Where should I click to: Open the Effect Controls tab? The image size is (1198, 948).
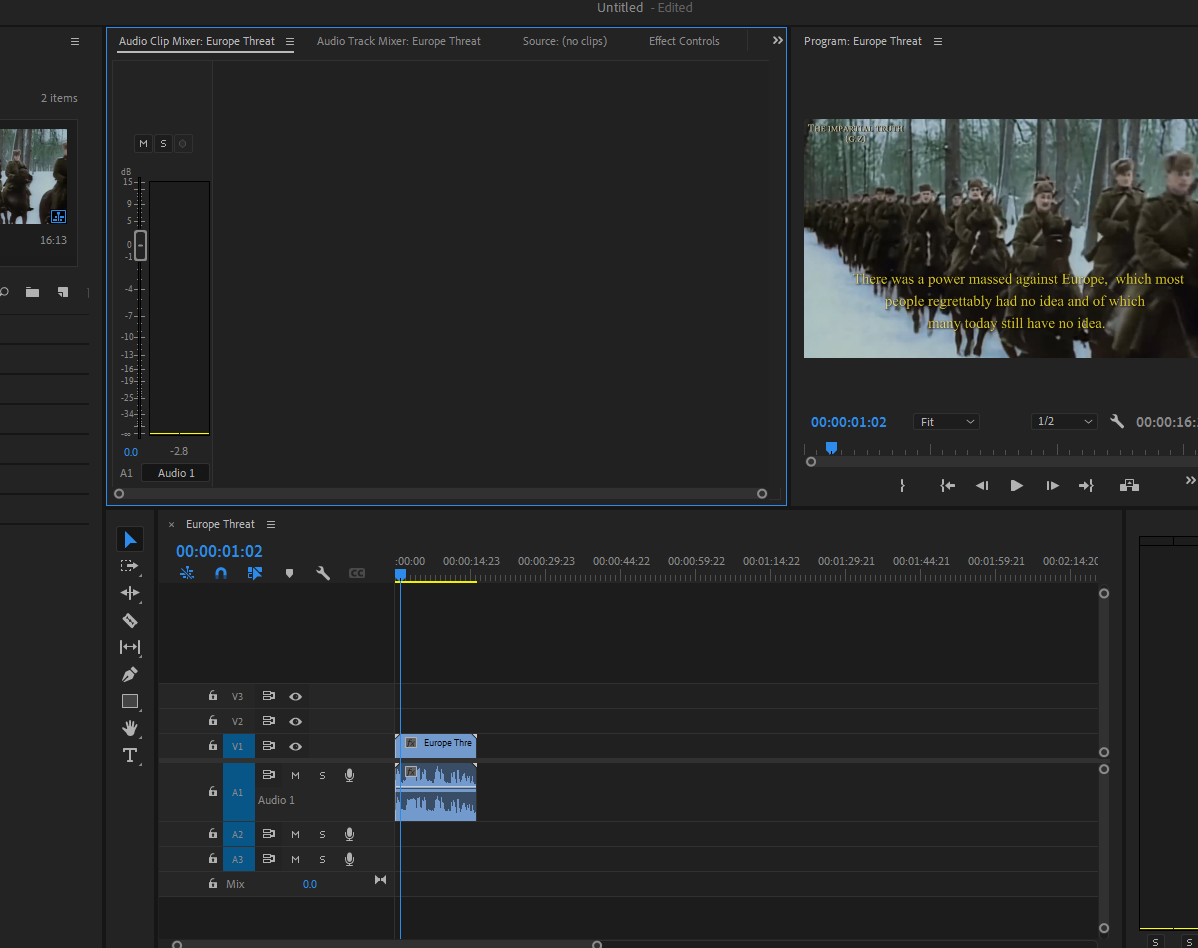(x=684, y=41)
